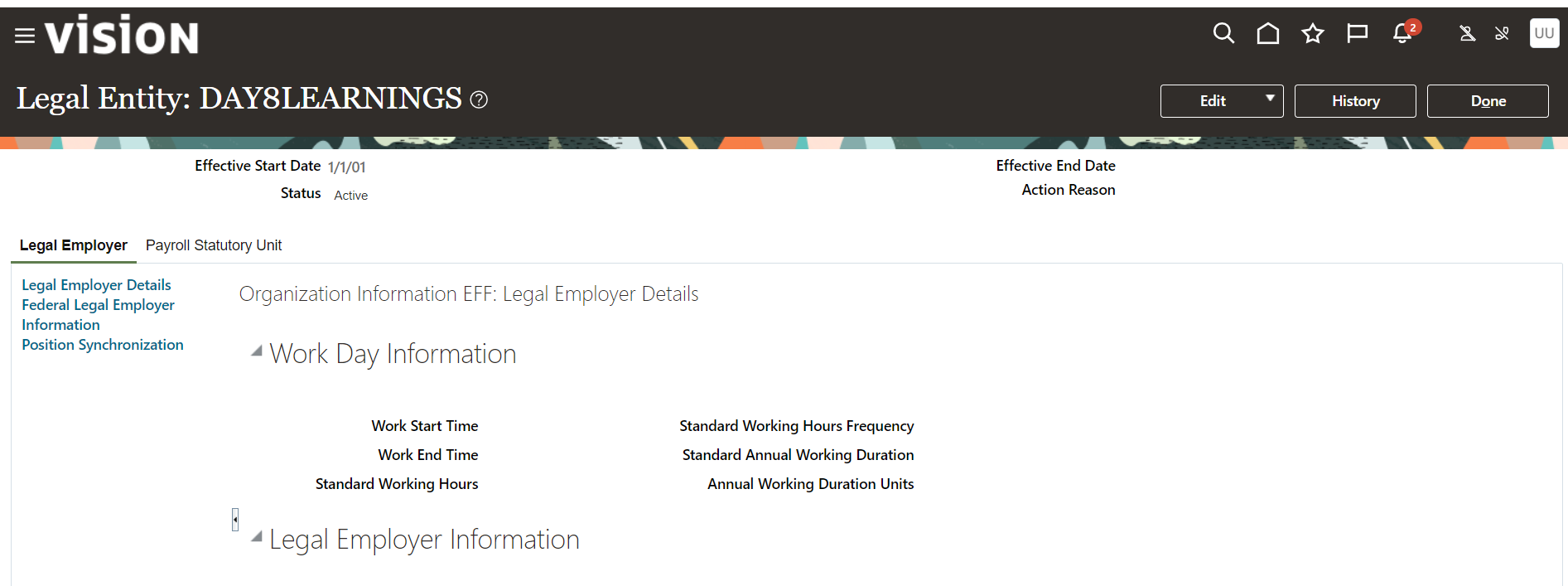The width and height of the screenshot is (1568, 586).
Task: Open the hamburger navigator menu
Action: [x=25, y=36]
